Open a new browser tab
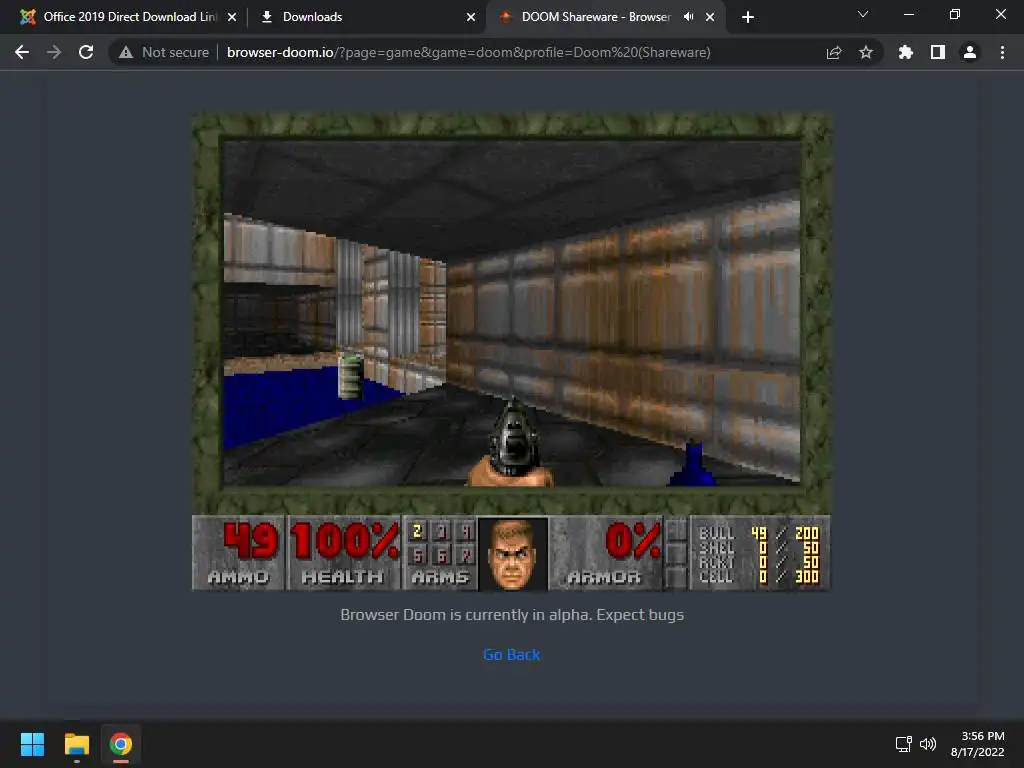The height and width of the screenshot is (768, 1024). [x=748, y=17]
